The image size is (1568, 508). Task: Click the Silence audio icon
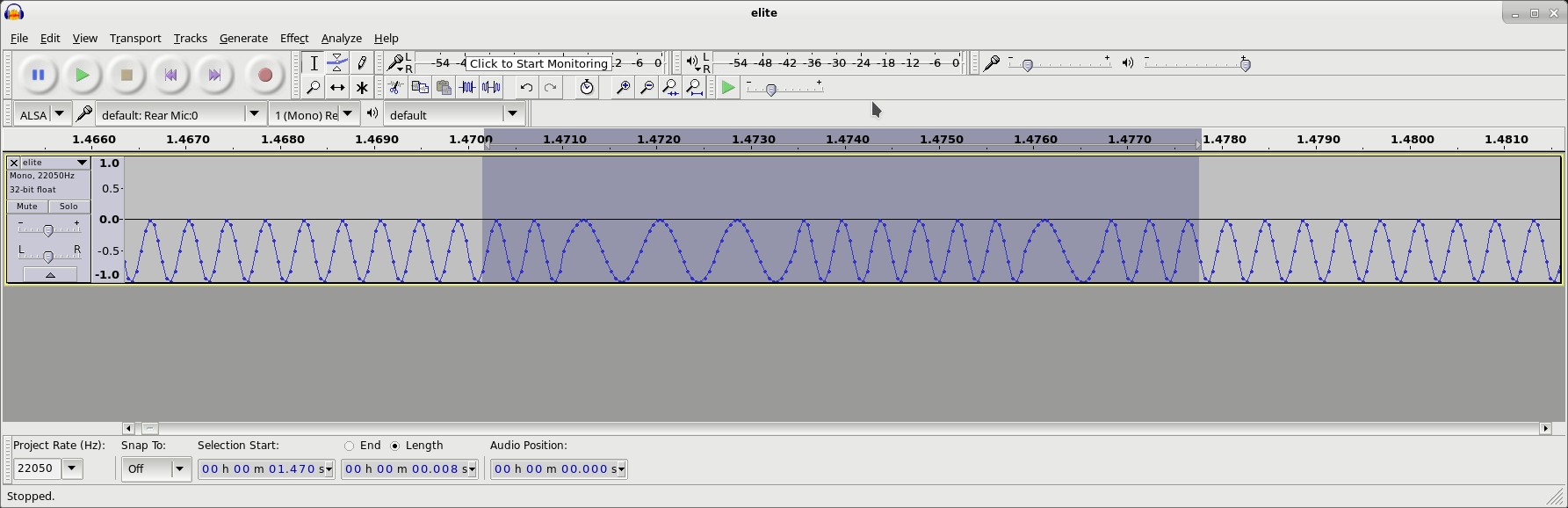click(x=491, y=87)
